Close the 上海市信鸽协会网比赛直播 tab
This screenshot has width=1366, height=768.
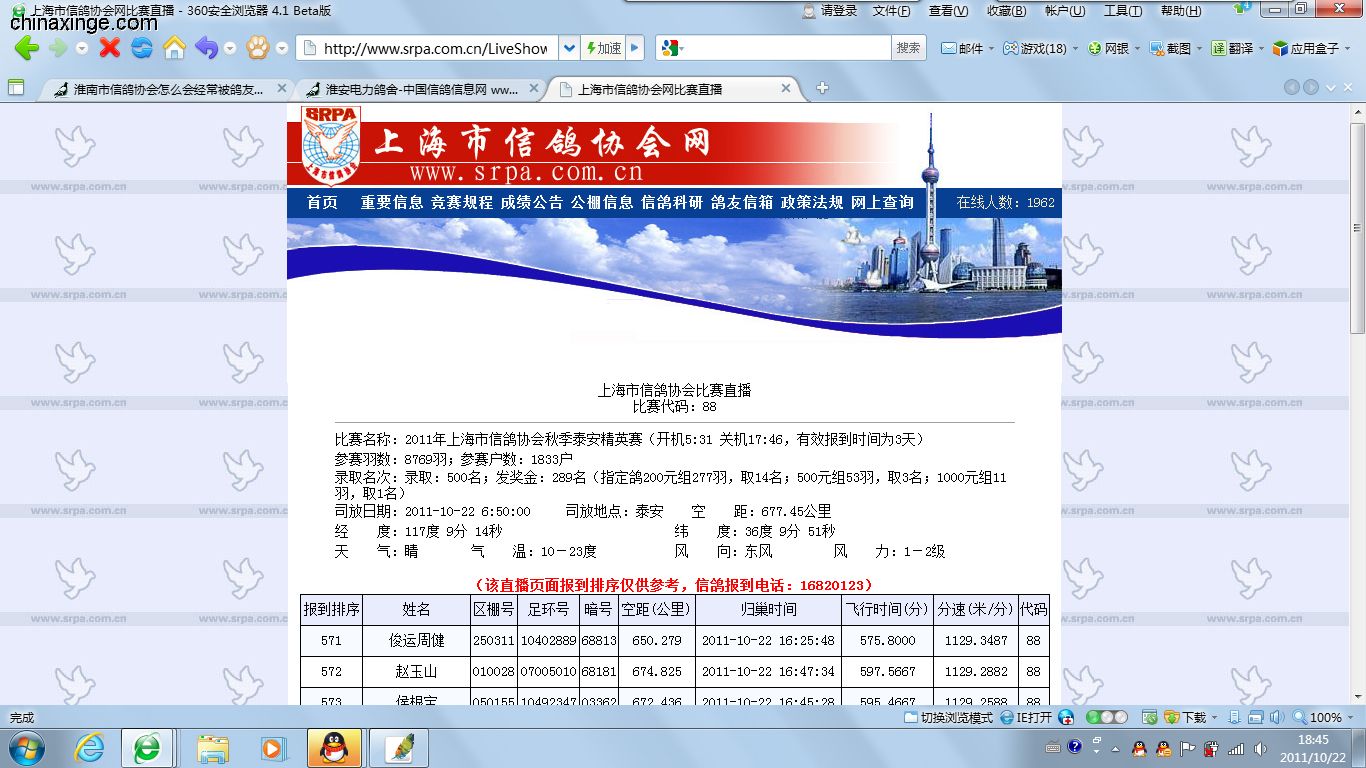(x=786, y=88)
